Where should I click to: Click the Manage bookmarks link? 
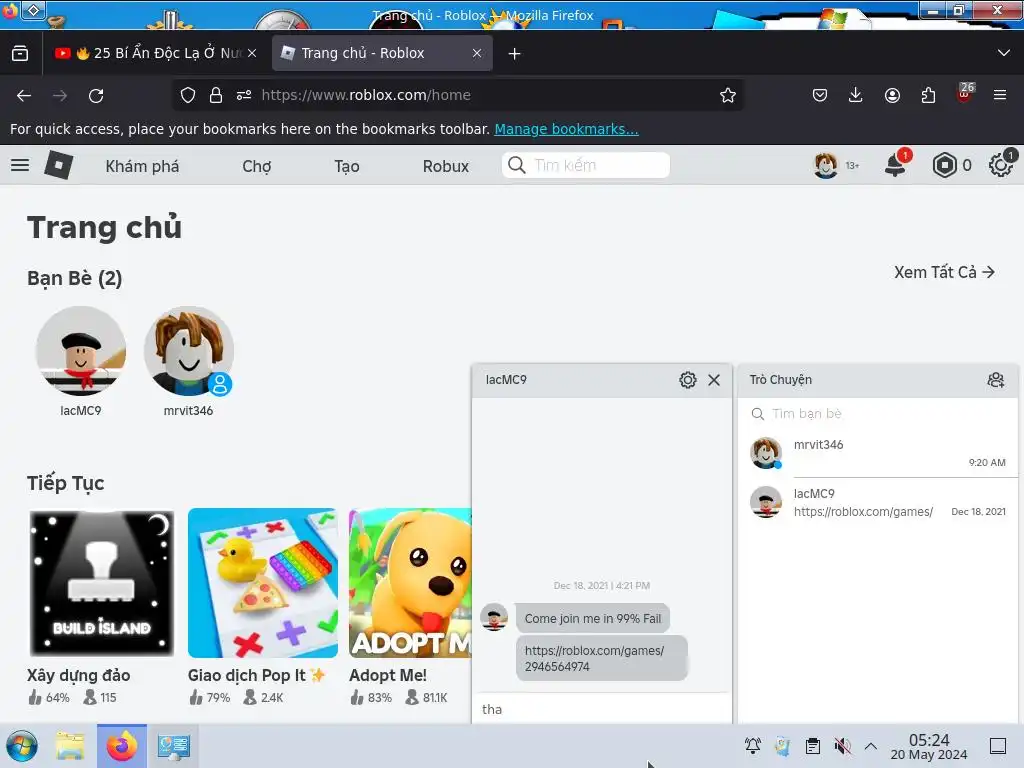pos(566,129)
